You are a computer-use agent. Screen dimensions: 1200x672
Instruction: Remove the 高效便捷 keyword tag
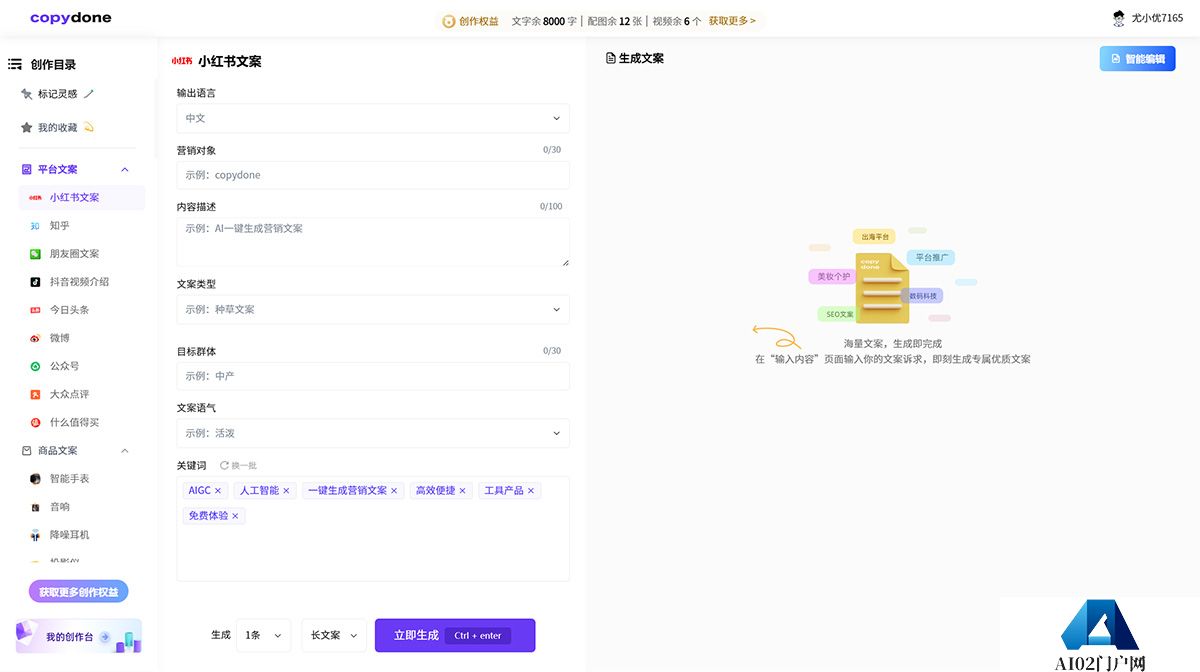coord(463,491)
